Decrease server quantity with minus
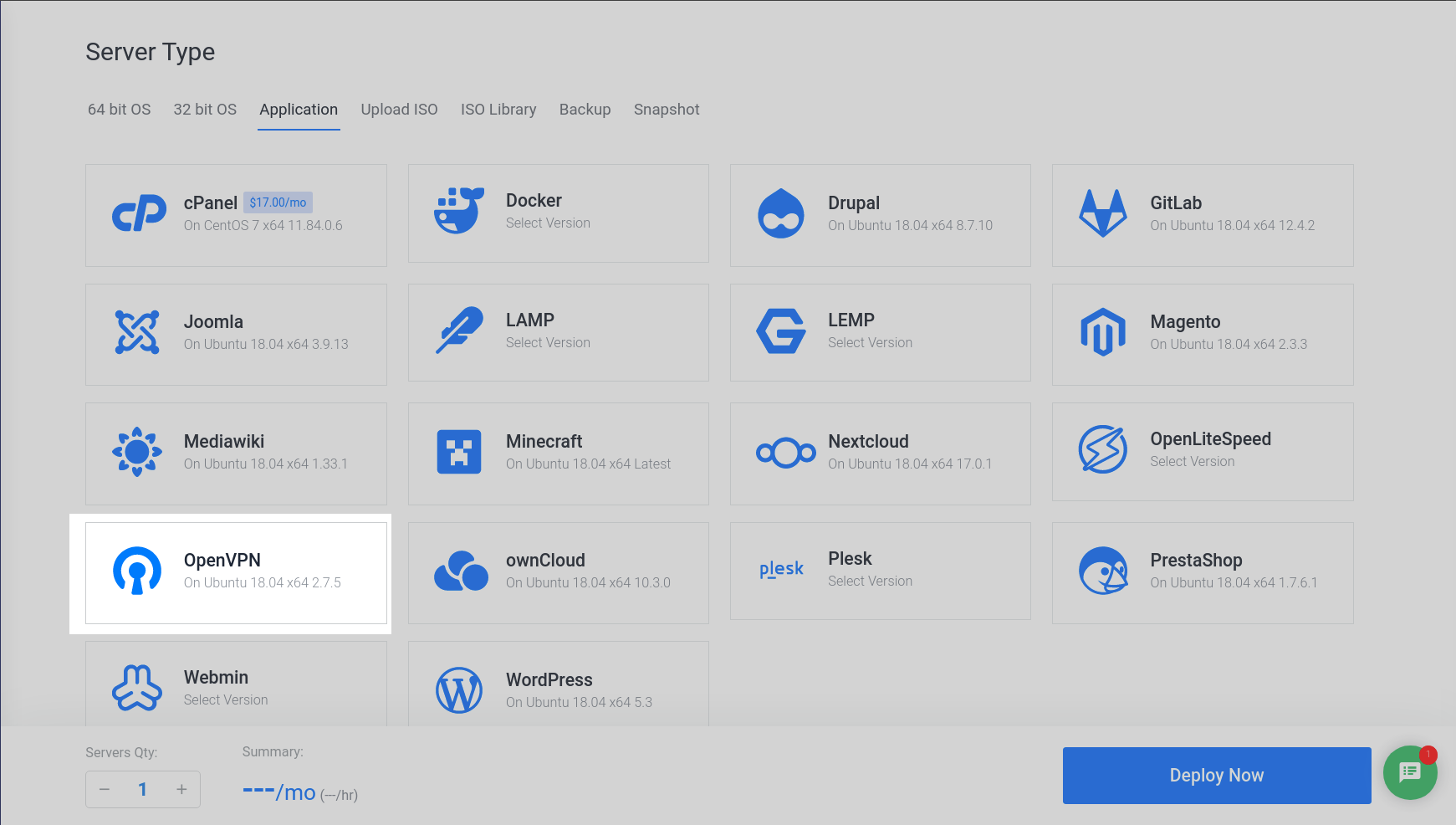The height and width of the screenshot is (825, 1456). (105, 789)
